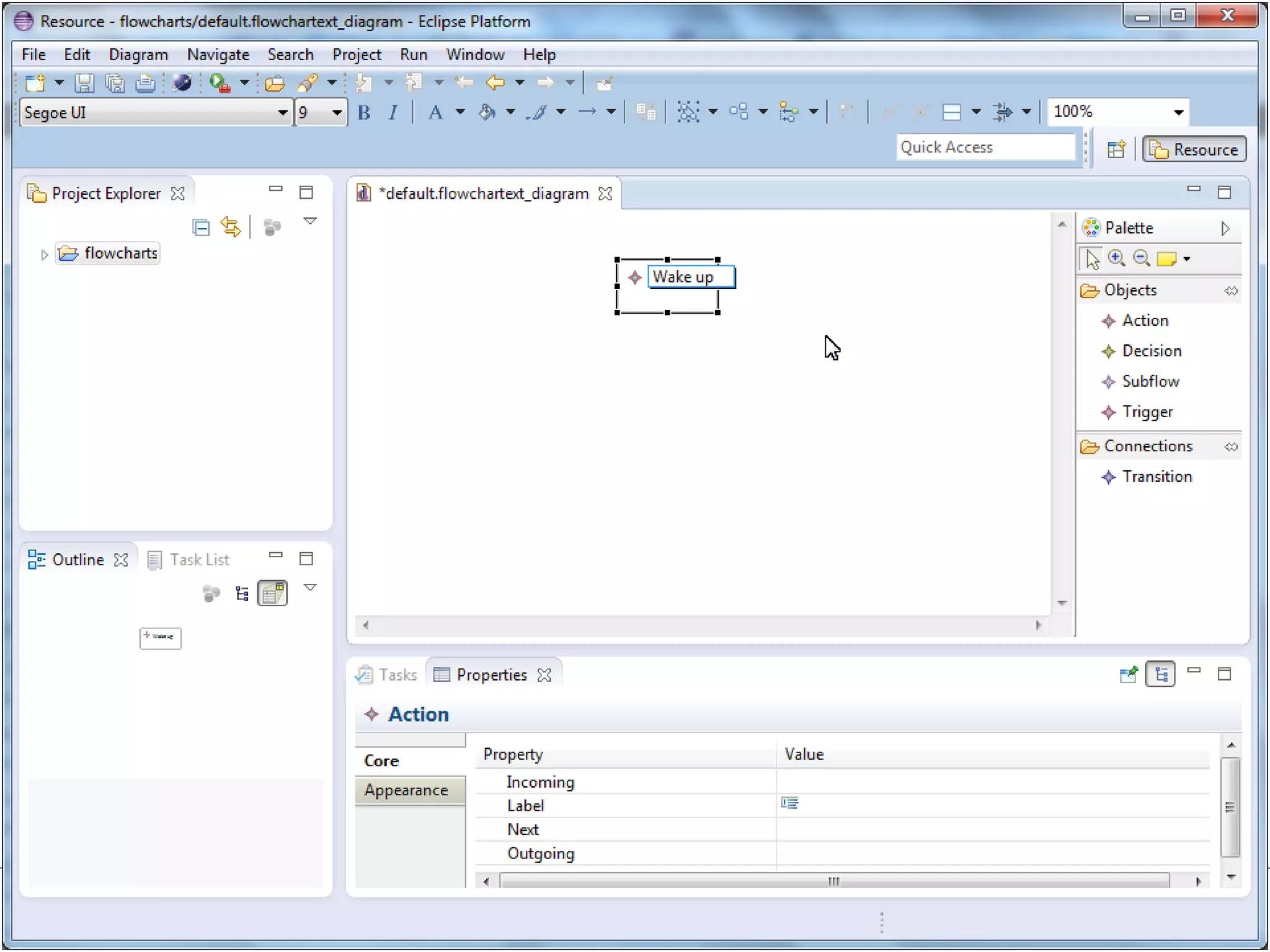The width and height of the screenshot is (1270, 952).
Task: Click the Open Perspective icon
Action: tap(1116, 149)
